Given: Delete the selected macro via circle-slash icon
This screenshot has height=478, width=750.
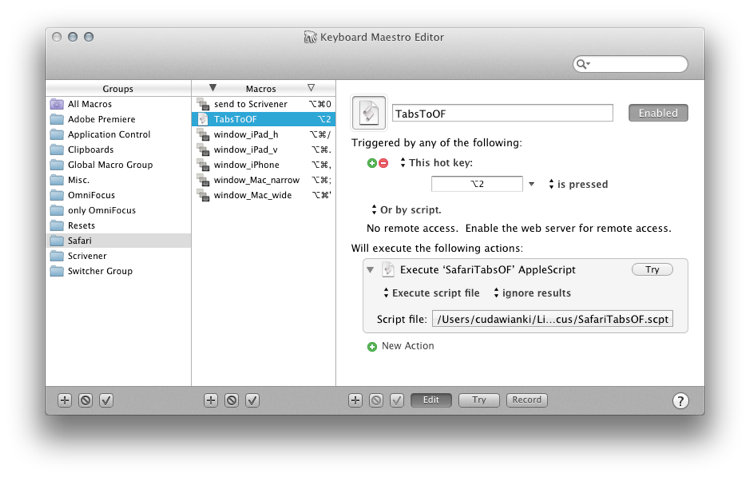Looking at the screenshot, I should 232,400.
